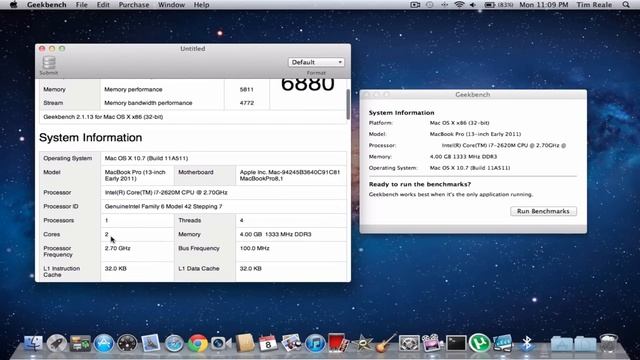640x360 pixels.
Task: Click the Geekbench icon in the dock
Action: [502, 343]
